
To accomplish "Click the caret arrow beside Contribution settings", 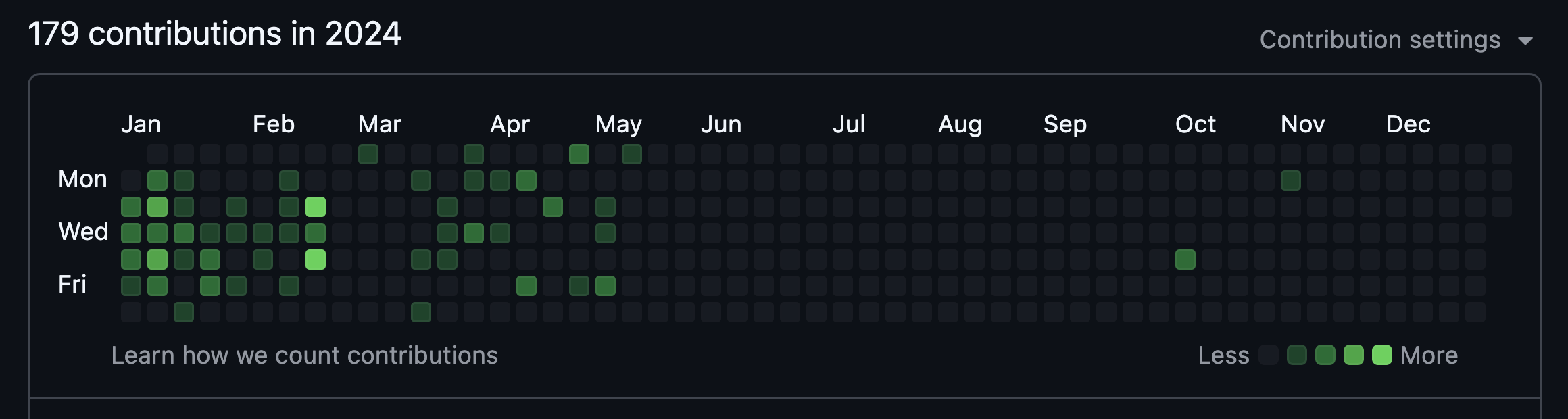I will [x=1525, y=41].
